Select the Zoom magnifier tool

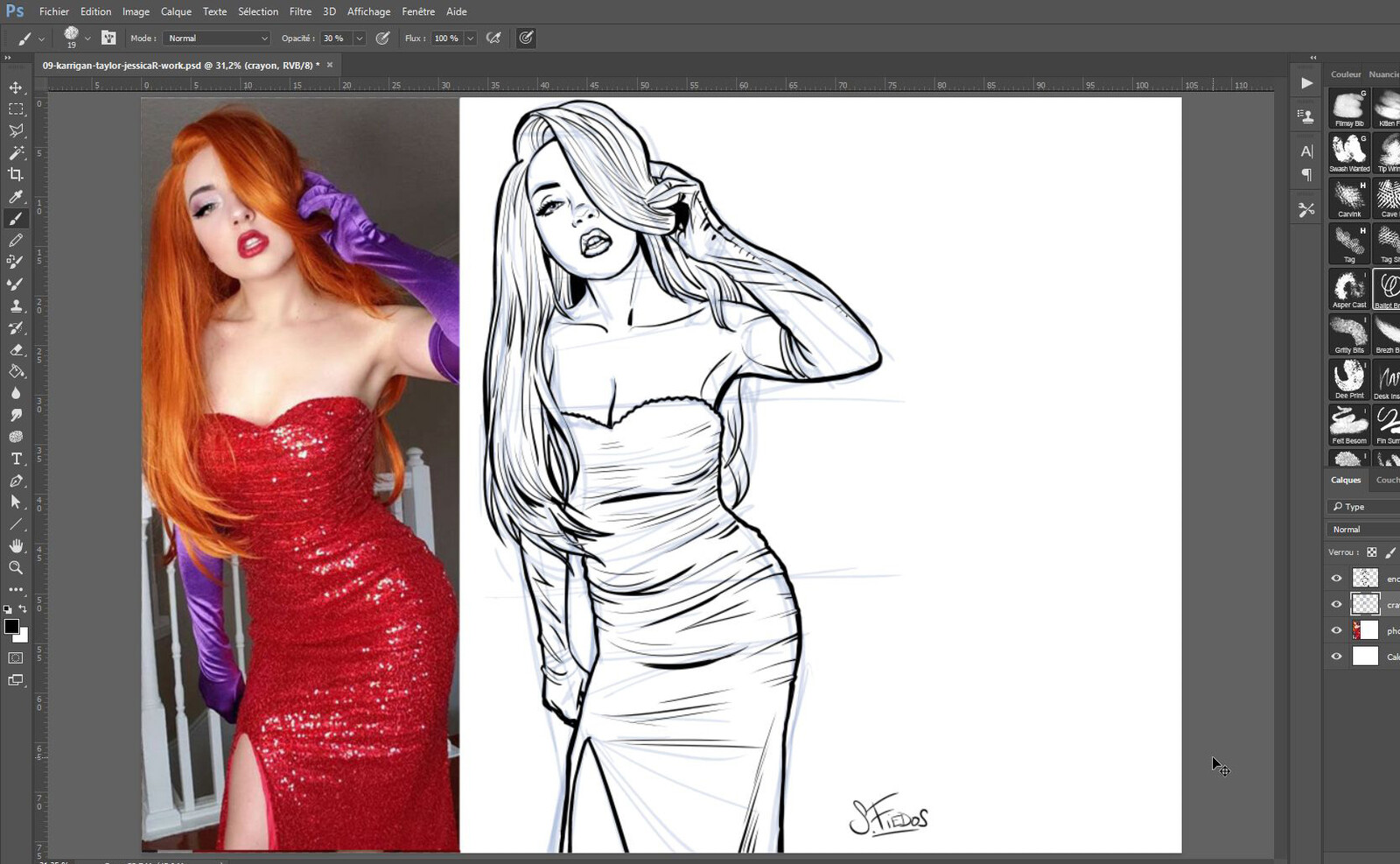pyautogui.click(x=16, y=568)
